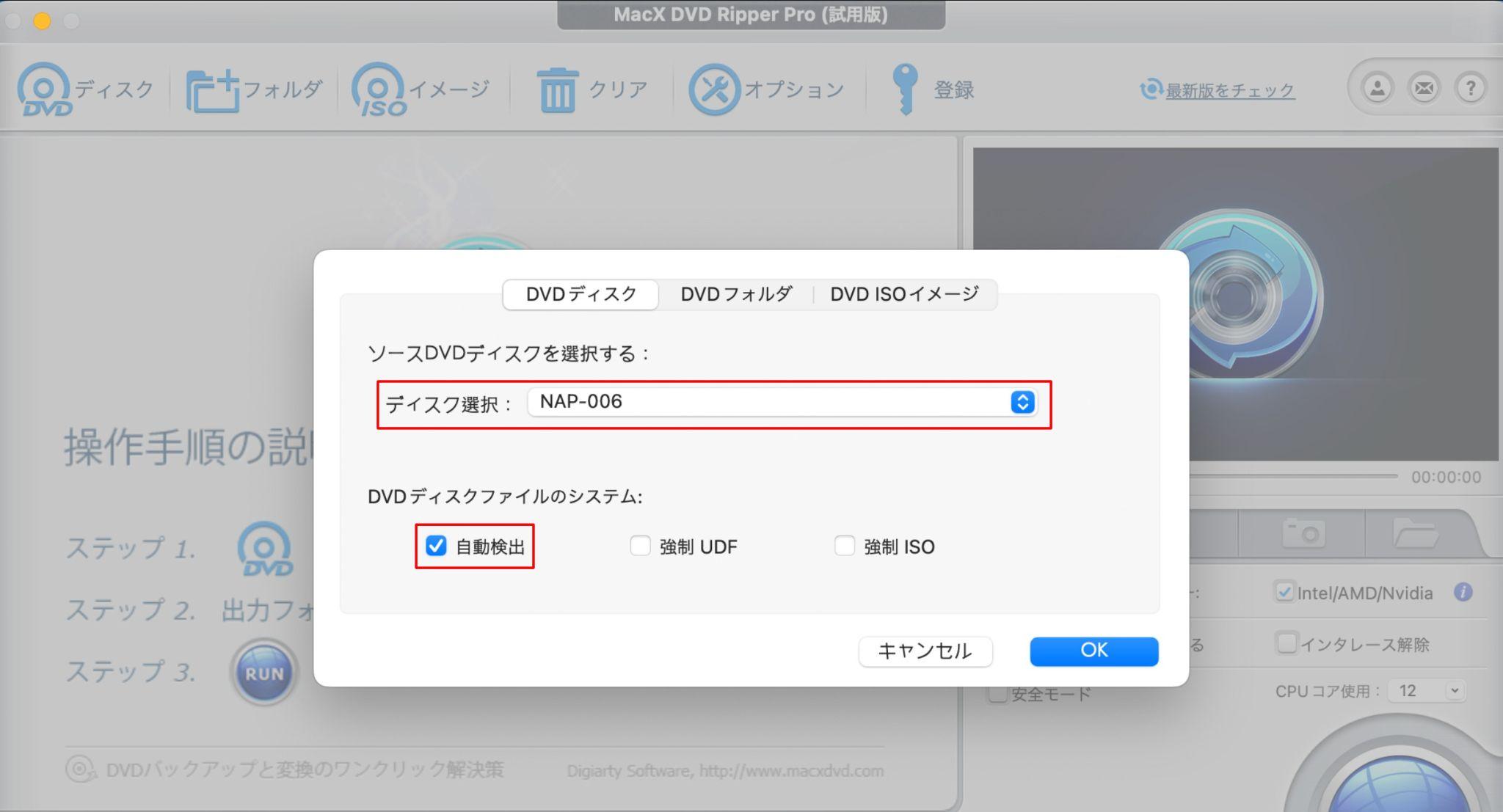Click the Clear (クリア) trash icon

coord(558,90)
